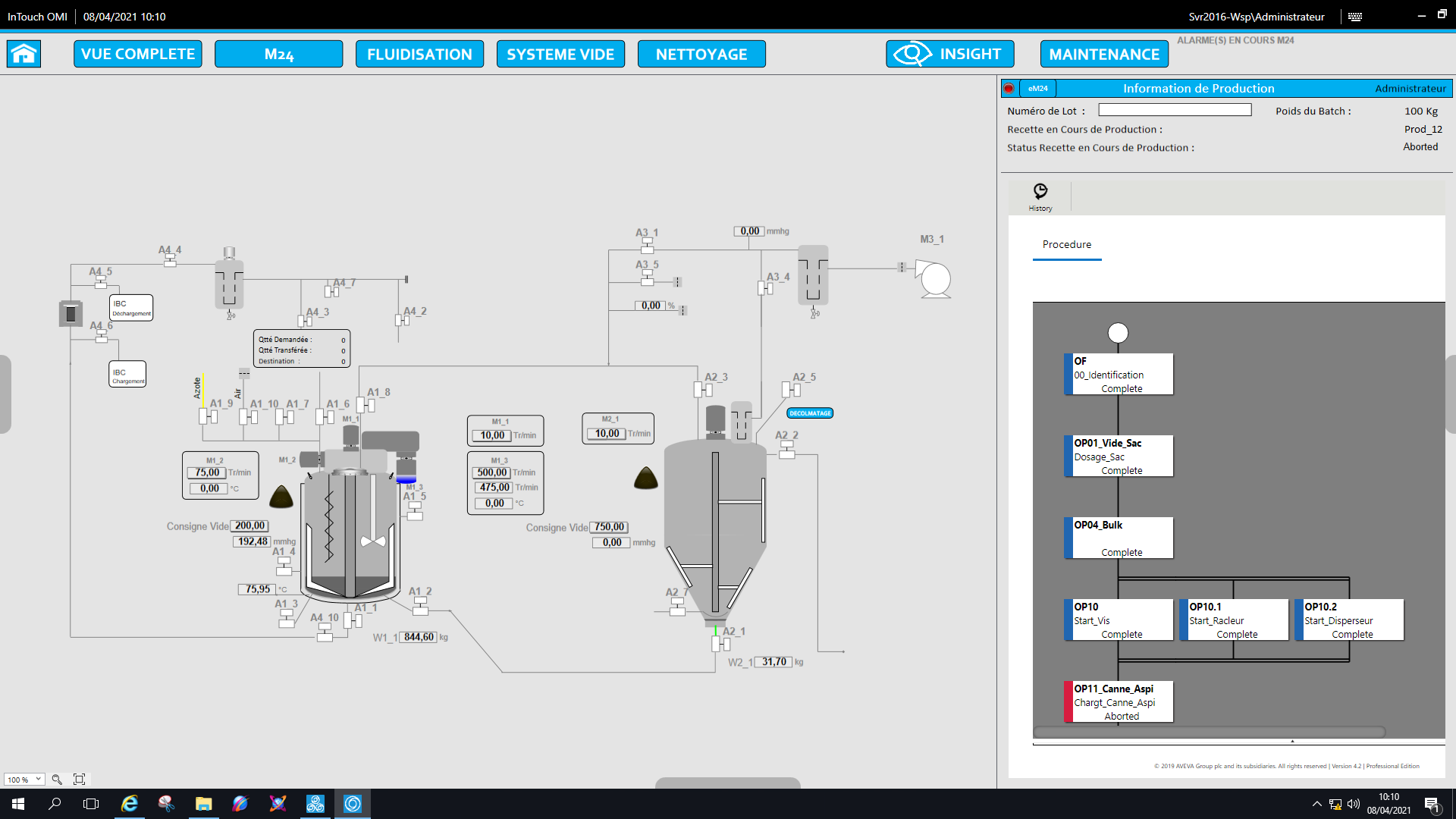Click the DECOLMATAGE button
This screenshot has width=1456, height=819.
pyautogui.click(x=810, y=413)
